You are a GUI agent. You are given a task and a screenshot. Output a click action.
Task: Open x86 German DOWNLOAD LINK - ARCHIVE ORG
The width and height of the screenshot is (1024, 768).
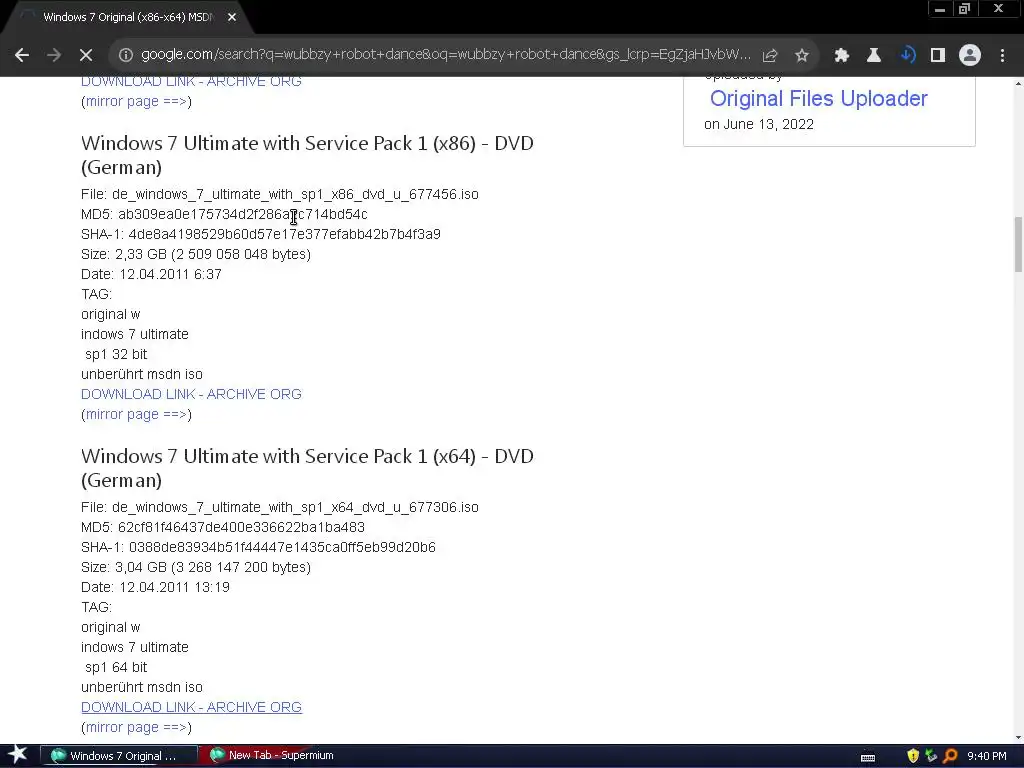tap(191, 394)
